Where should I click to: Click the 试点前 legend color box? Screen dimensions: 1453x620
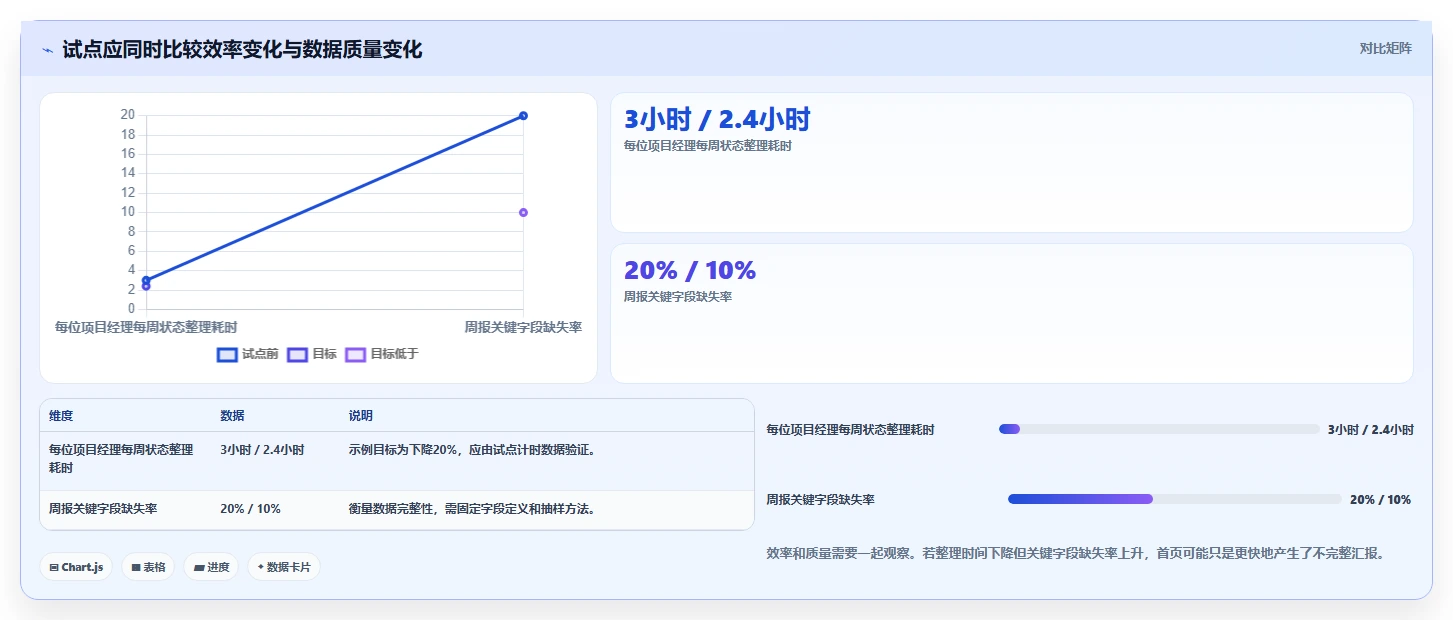(x=227, y=354)
